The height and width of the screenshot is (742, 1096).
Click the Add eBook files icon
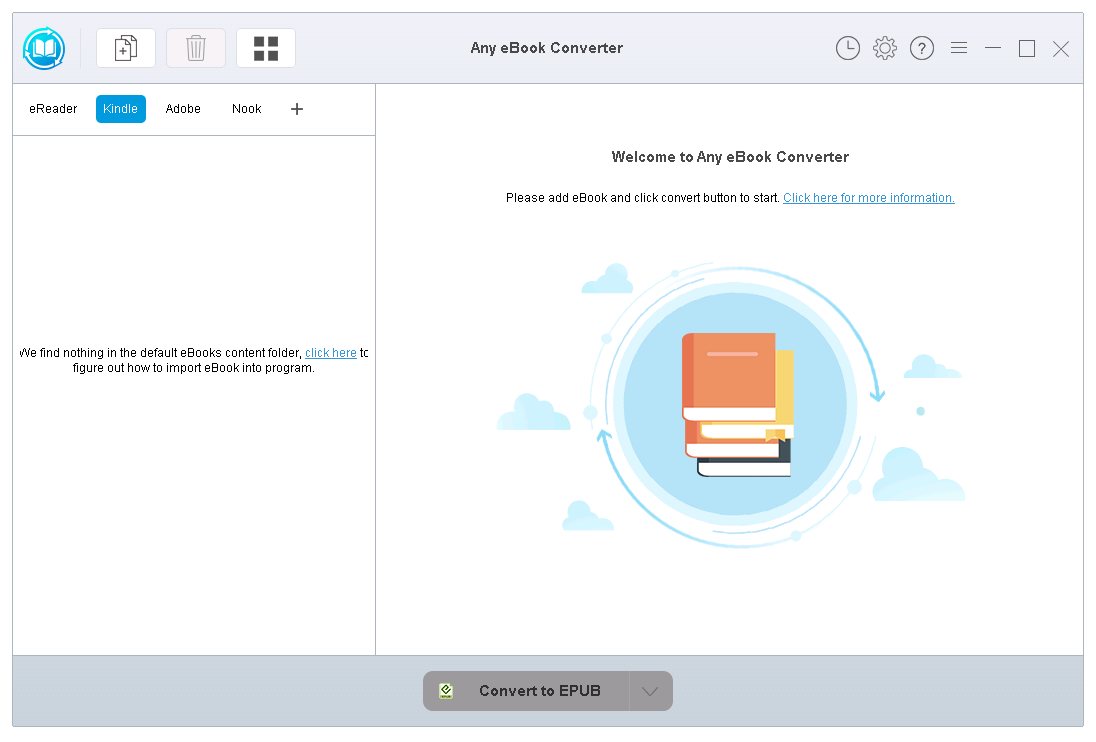126,48
